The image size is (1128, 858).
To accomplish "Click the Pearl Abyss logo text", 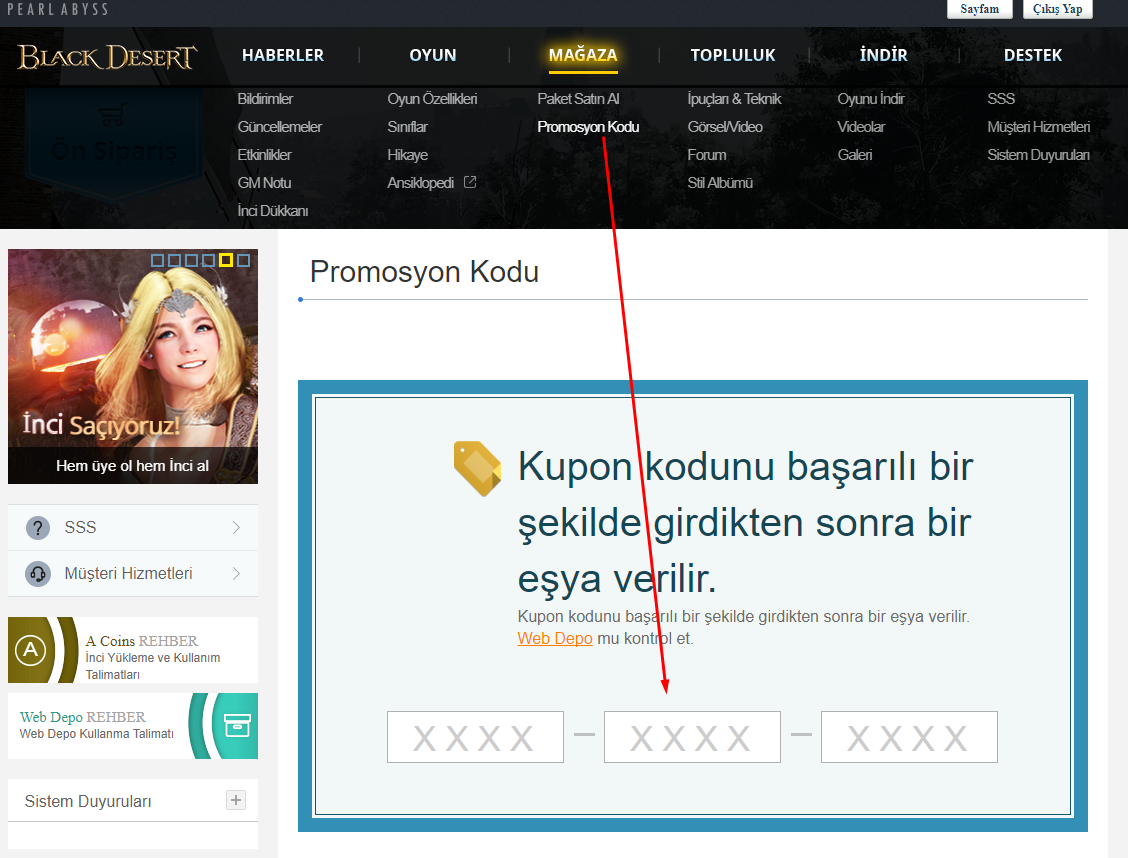I will (58, 9).
